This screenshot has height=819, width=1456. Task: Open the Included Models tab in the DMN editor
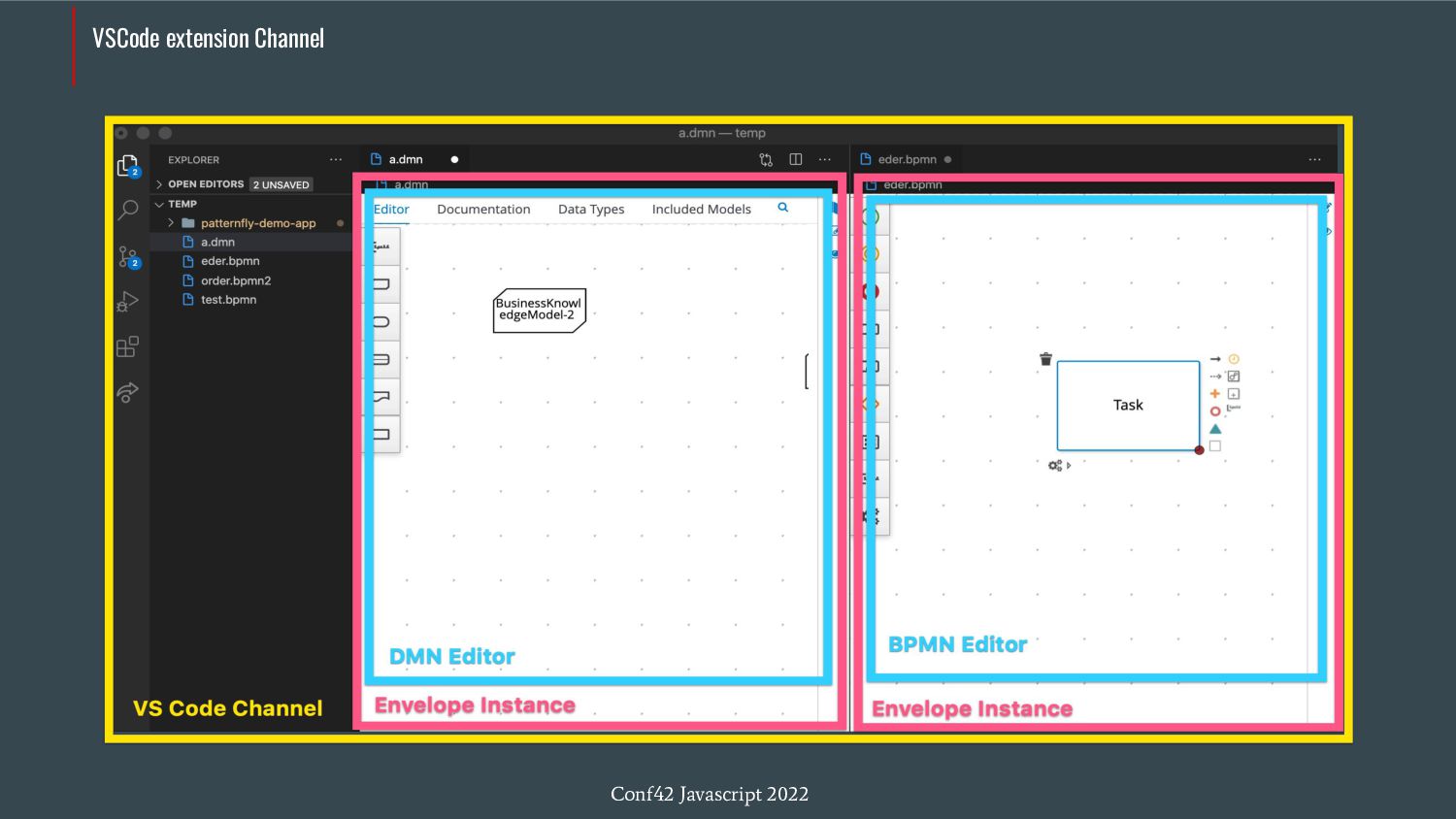coord(701,210)
